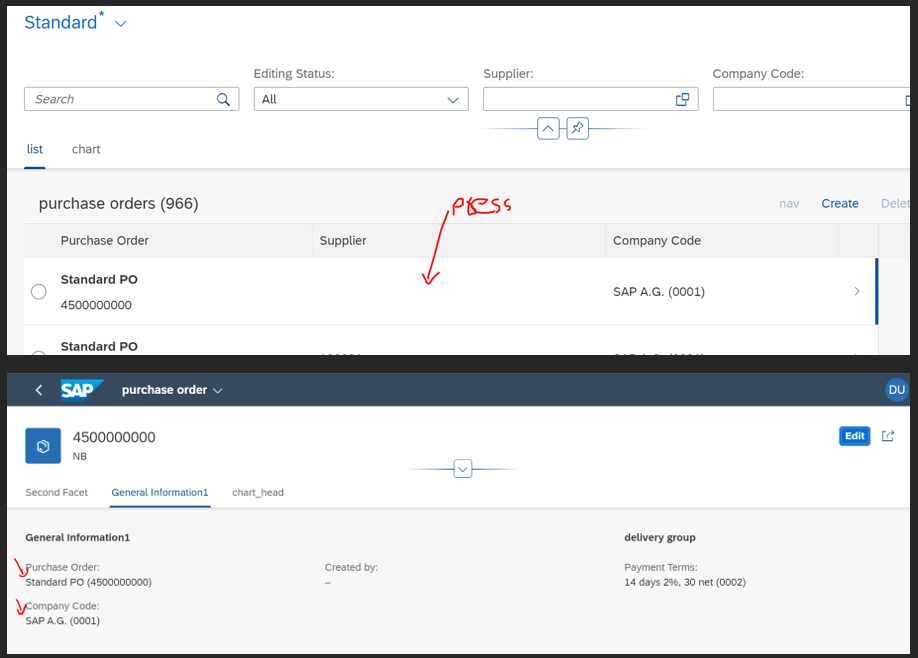Screen dimensions: 918x658
Task: Expand the purchase order title menu
Action: pos(218,390)
